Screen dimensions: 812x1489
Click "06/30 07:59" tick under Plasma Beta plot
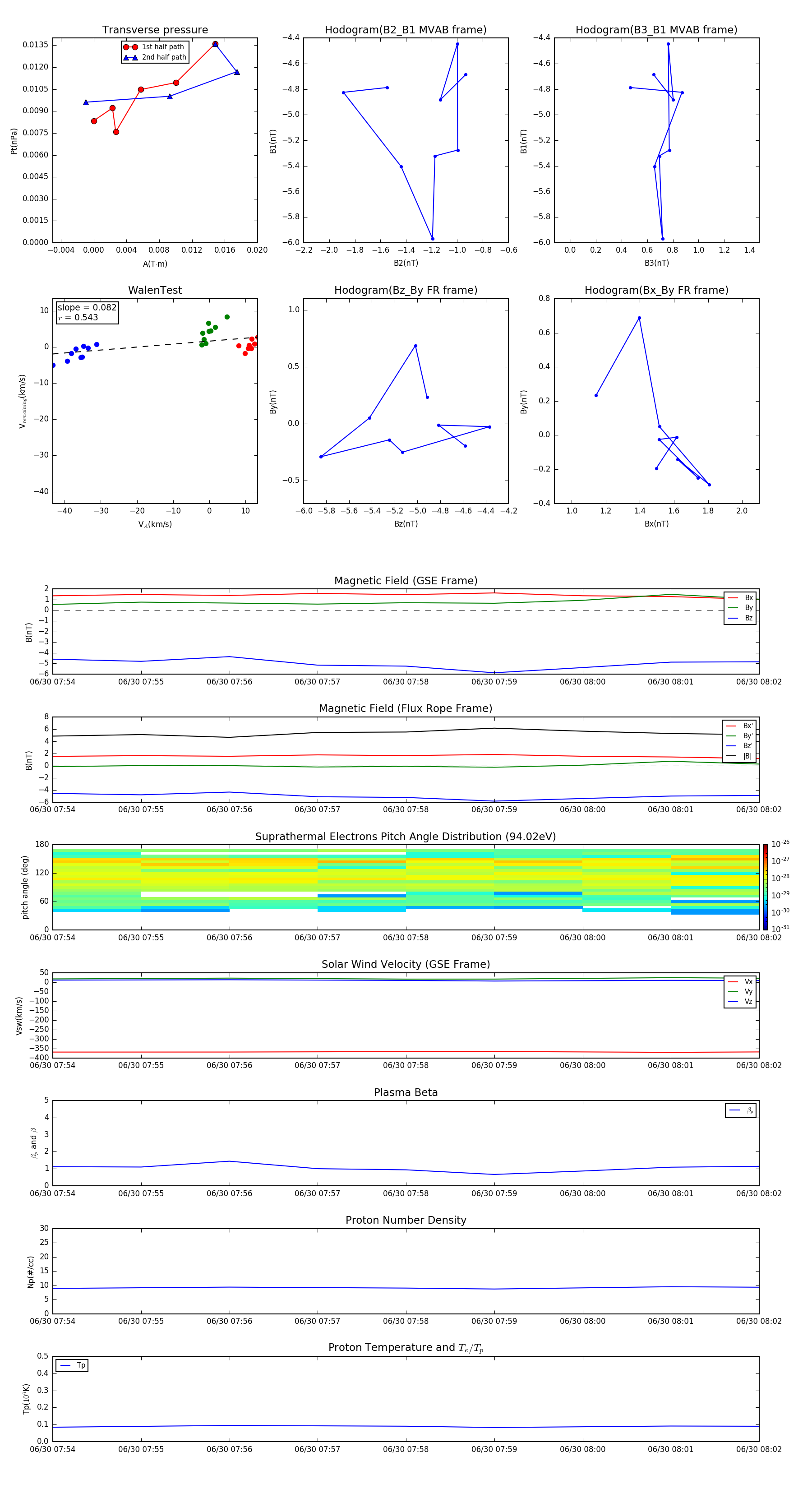coord(494,1193)
